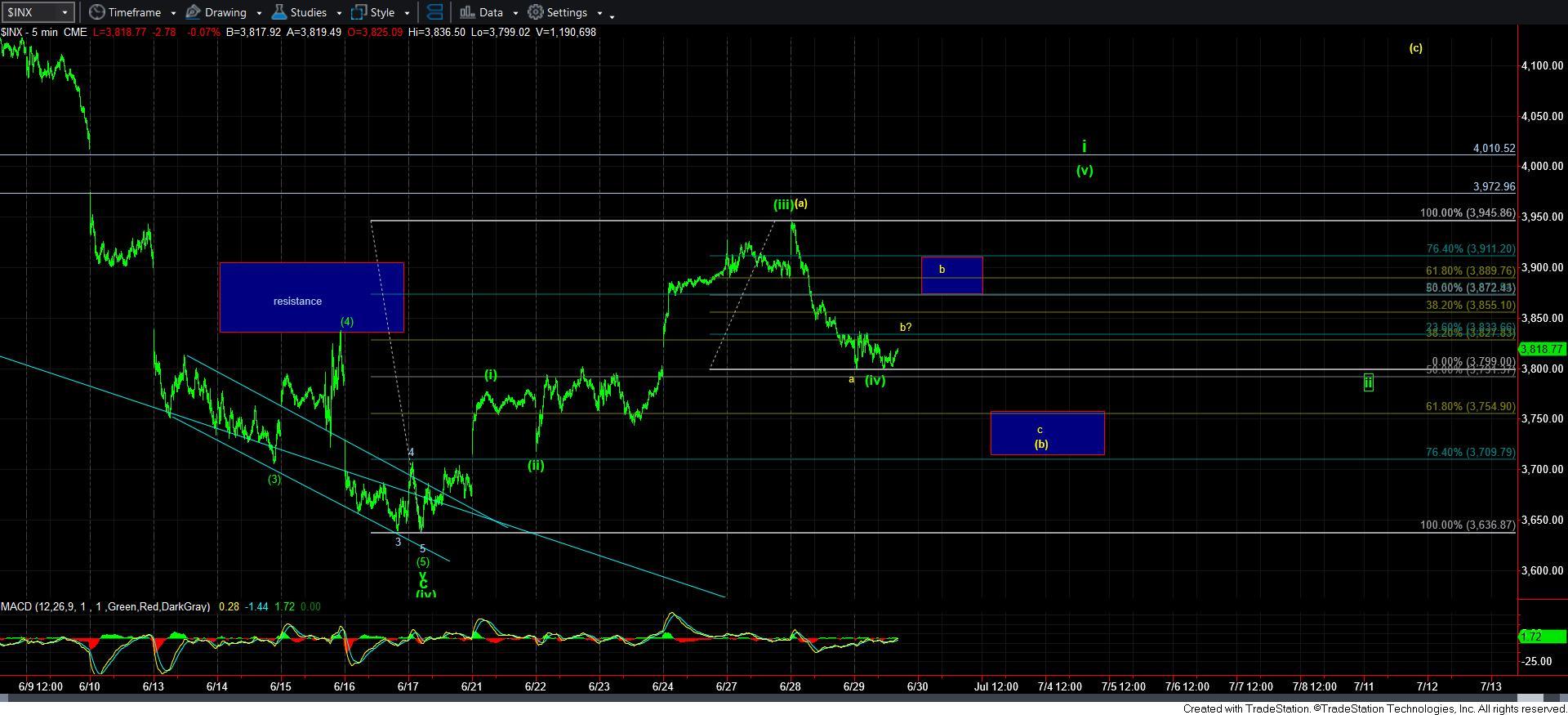Expand the Data dropdown arrow

(515, 13)
